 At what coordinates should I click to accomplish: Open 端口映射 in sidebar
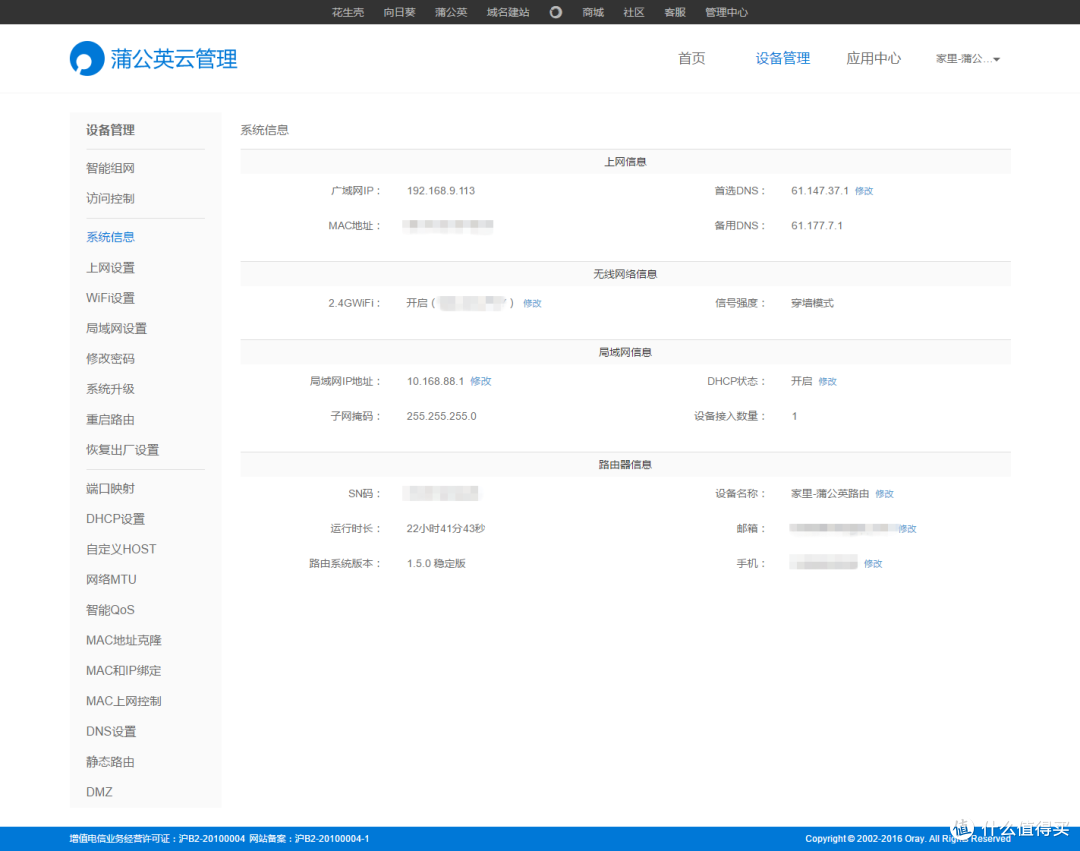pyautogui.click(x=110, y=489)
